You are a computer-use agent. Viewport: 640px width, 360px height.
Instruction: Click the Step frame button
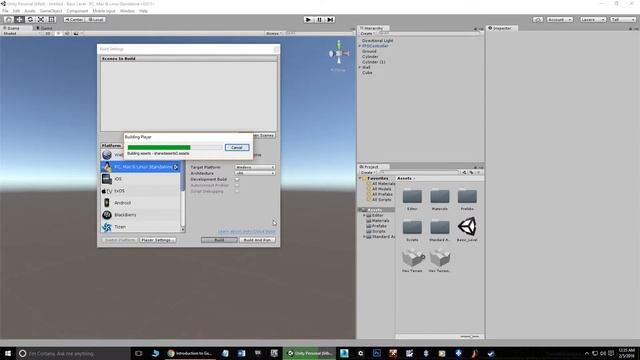pos(330,20)
